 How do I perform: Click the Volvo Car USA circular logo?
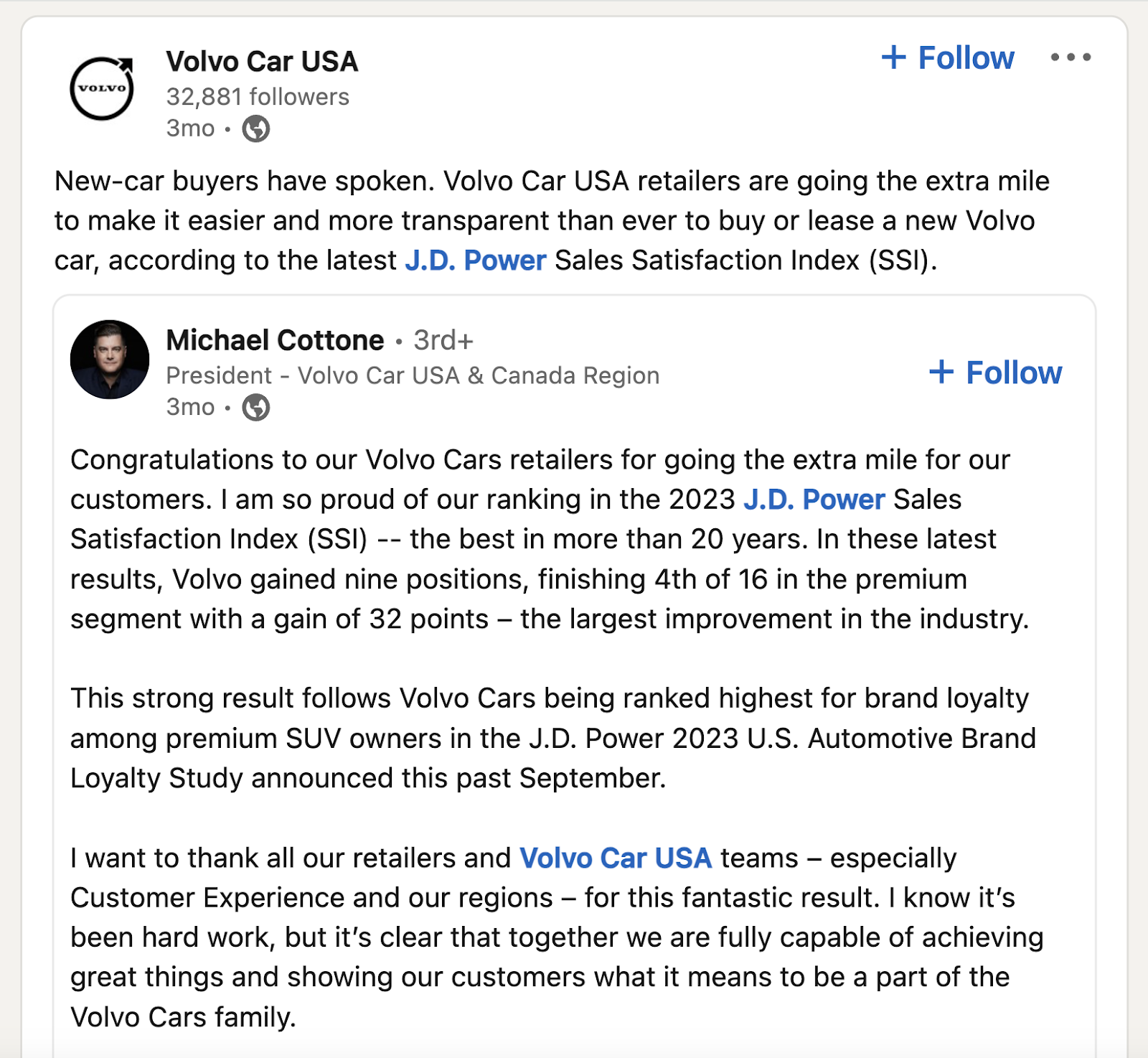pos(103,88)
